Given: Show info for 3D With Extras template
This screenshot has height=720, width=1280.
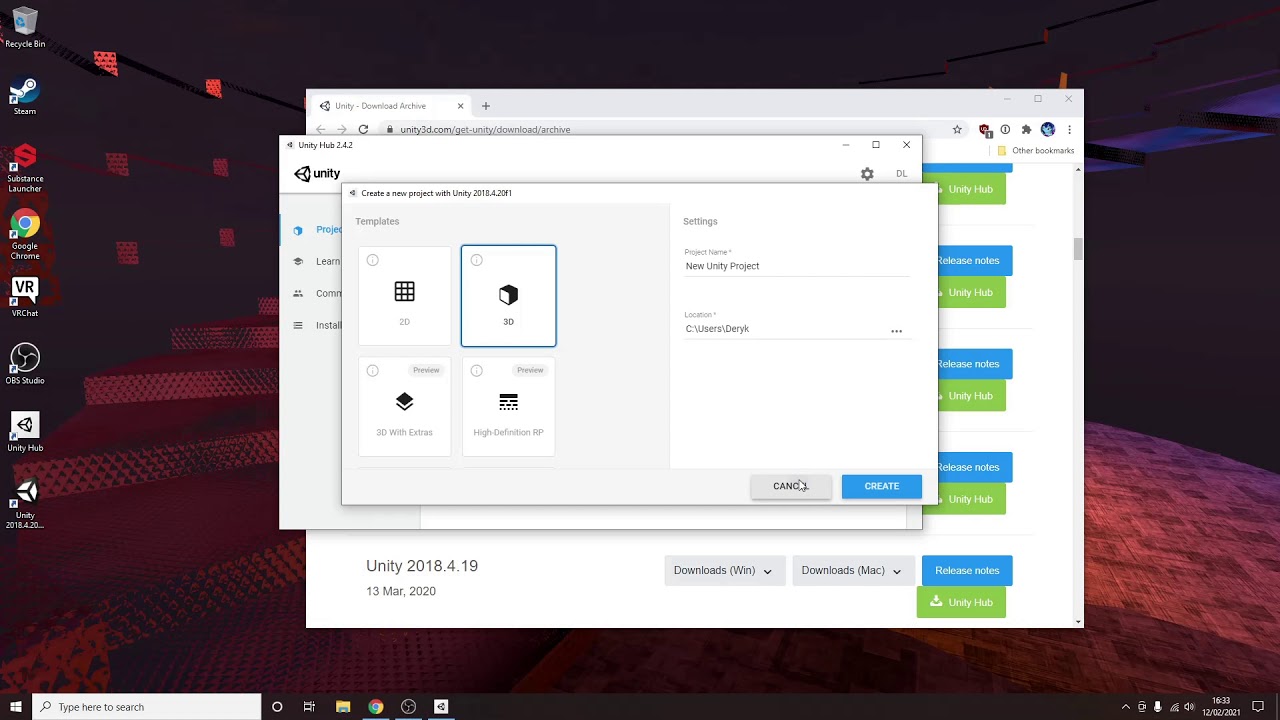Looking at the screenshot, I should tap(373, 370).
